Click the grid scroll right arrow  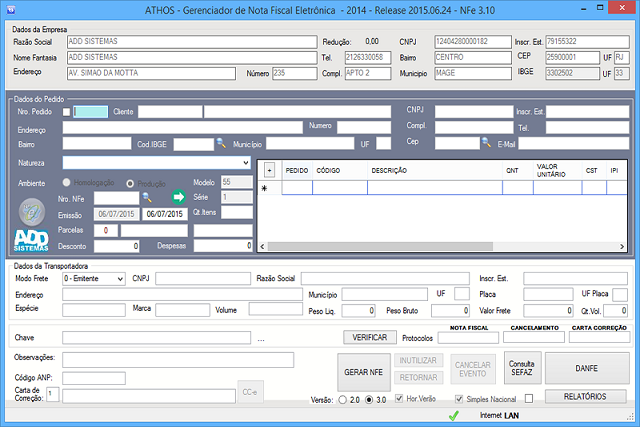[x=622, y=246]
